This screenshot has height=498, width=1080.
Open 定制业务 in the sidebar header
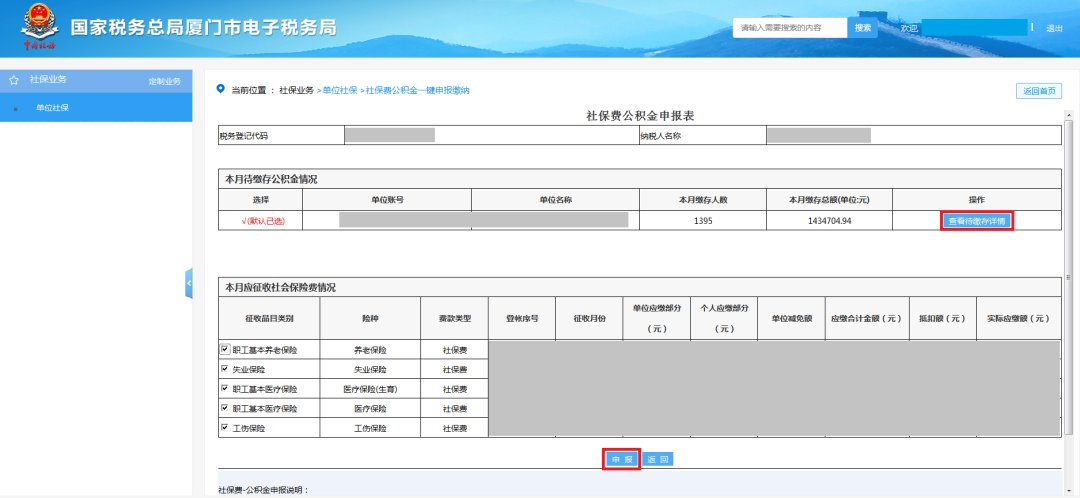(x=164, y=80)
